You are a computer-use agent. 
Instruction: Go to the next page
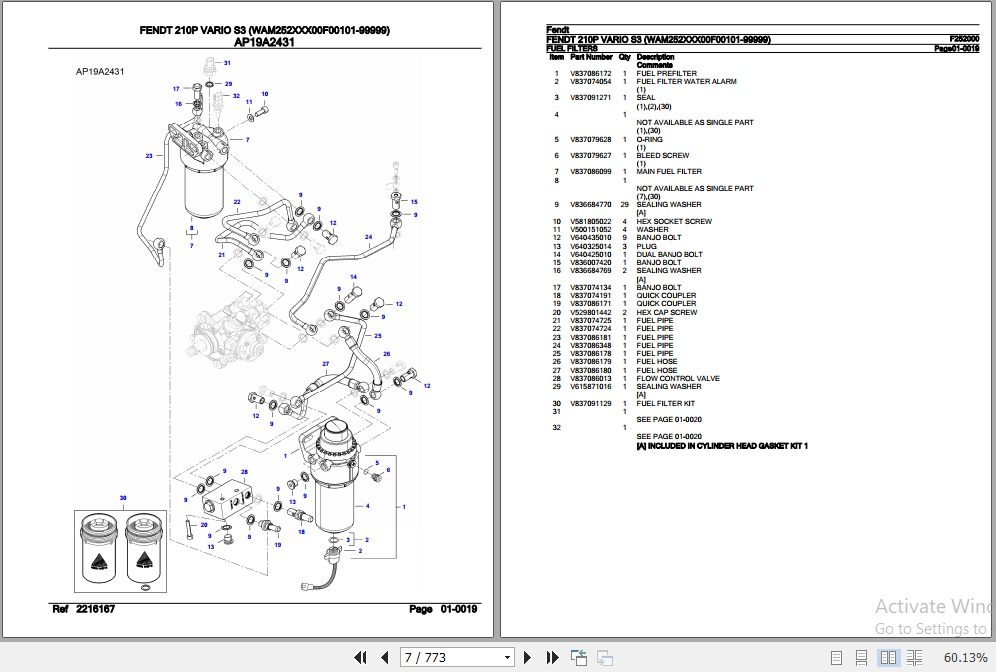527,657
